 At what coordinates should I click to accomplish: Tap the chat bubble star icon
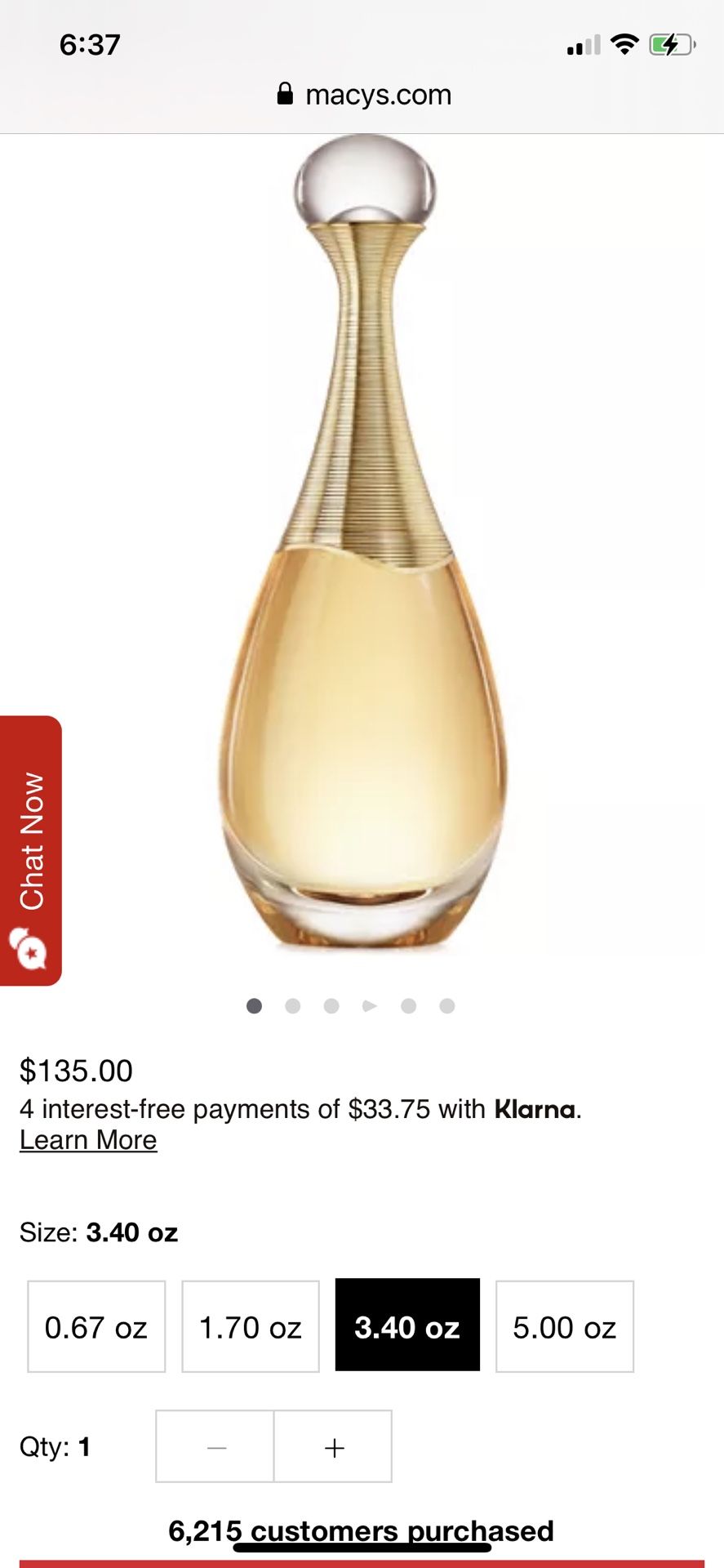click(x=29, y=949)
